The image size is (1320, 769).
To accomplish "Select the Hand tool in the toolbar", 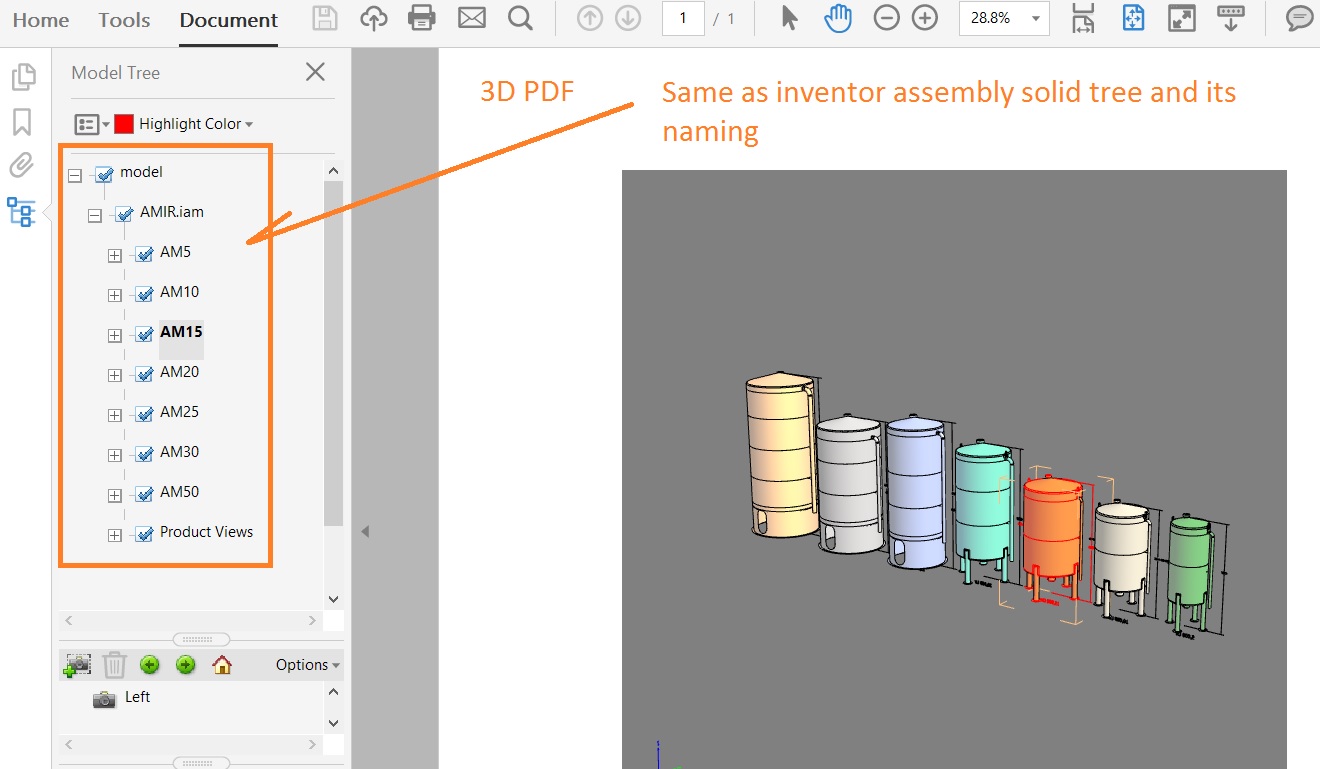I will (x=838, y=17).
